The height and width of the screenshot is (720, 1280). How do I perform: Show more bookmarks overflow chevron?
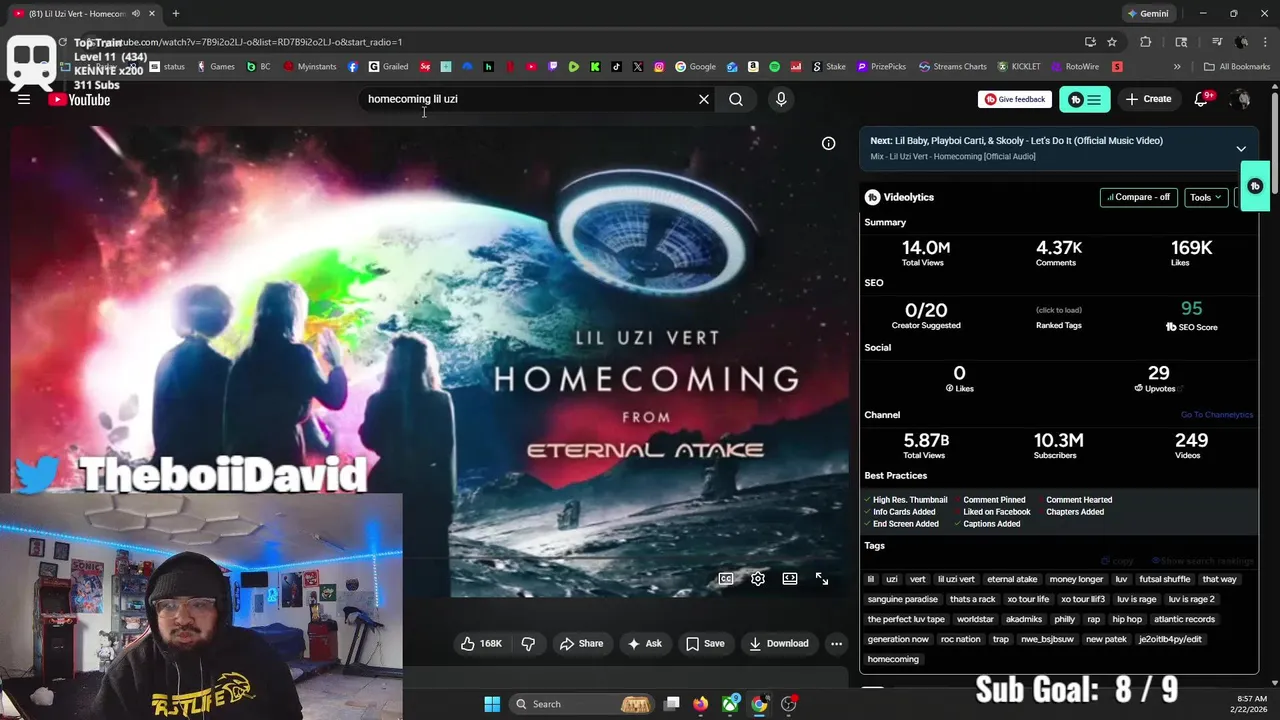tap(1177, 67)
